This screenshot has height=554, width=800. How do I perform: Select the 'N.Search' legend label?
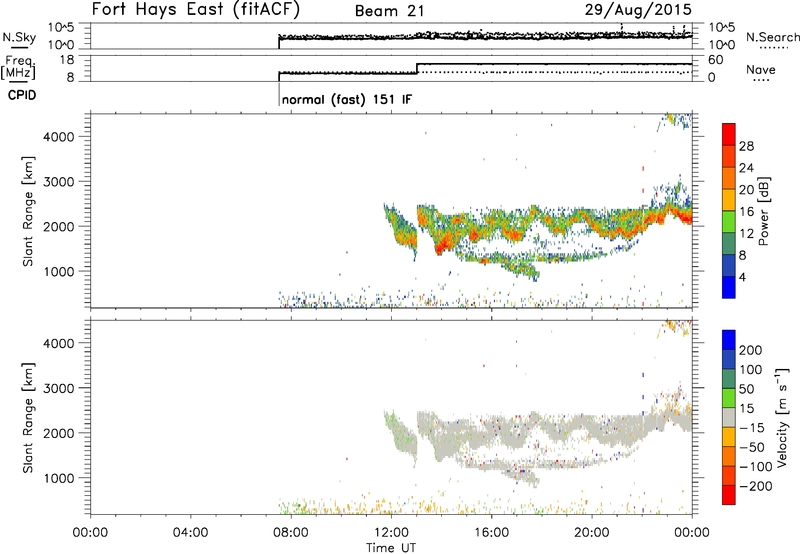click(x=772, y=37)
